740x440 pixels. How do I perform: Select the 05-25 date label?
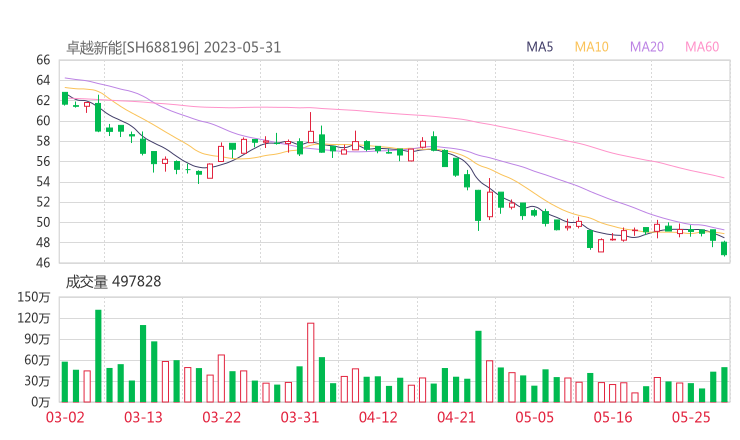[x=691, y=417]
